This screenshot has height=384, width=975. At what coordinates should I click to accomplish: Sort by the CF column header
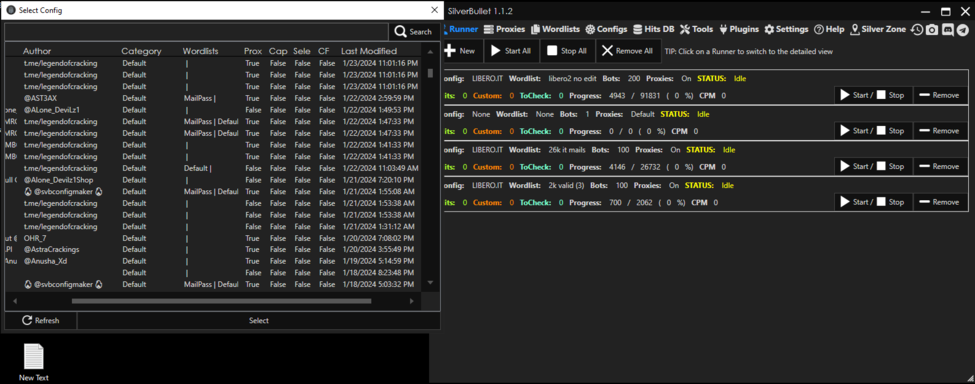click(x=324, y=51)
